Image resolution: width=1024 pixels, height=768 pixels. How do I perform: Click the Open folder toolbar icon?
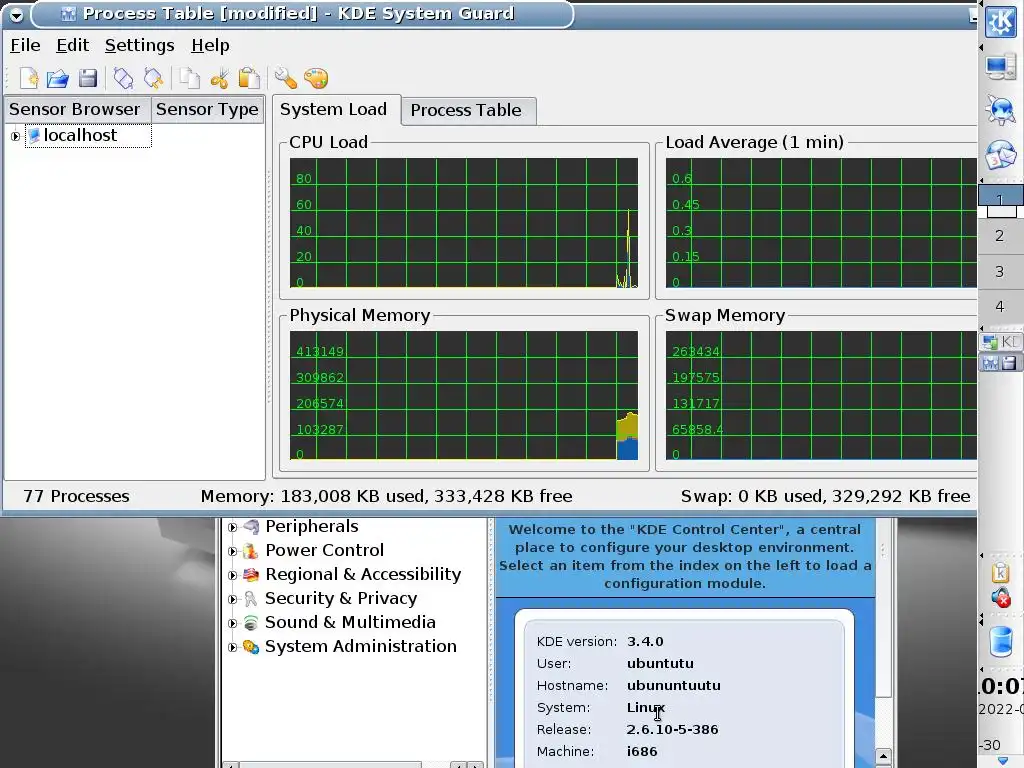tap(57, 78)
